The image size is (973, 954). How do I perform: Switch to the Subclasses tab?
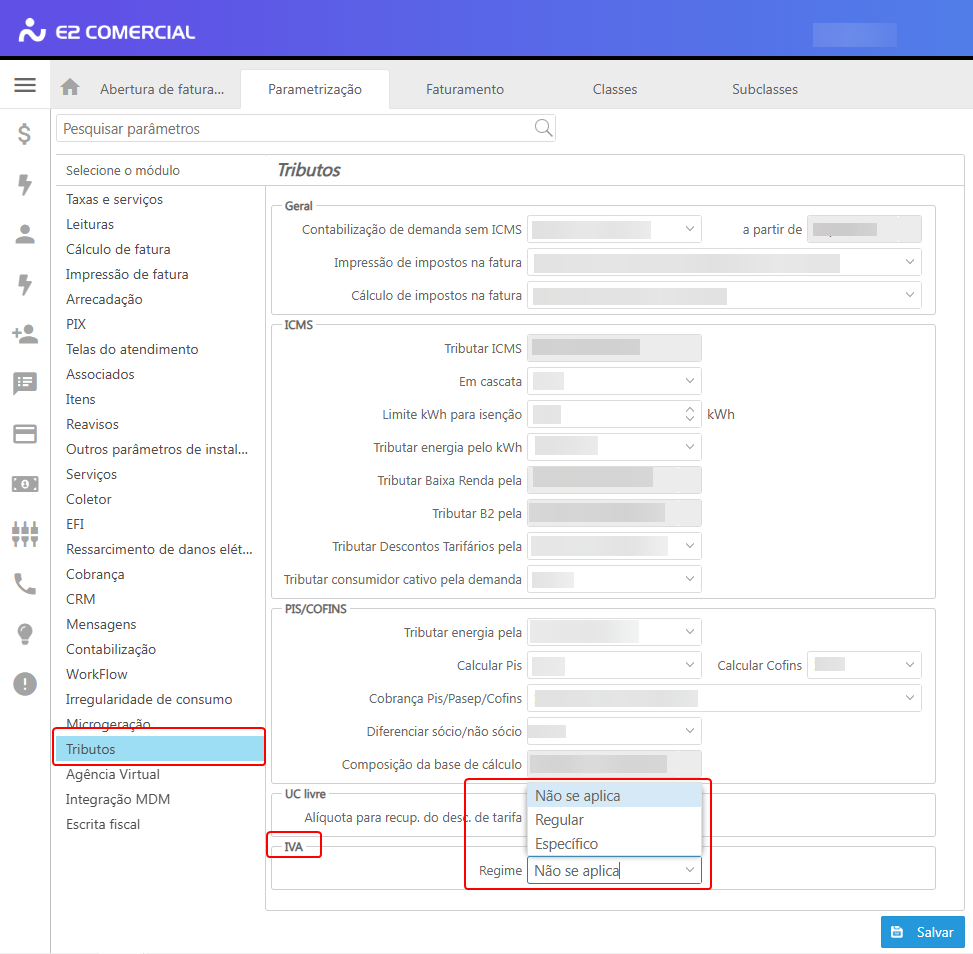(x=764, y=89)
